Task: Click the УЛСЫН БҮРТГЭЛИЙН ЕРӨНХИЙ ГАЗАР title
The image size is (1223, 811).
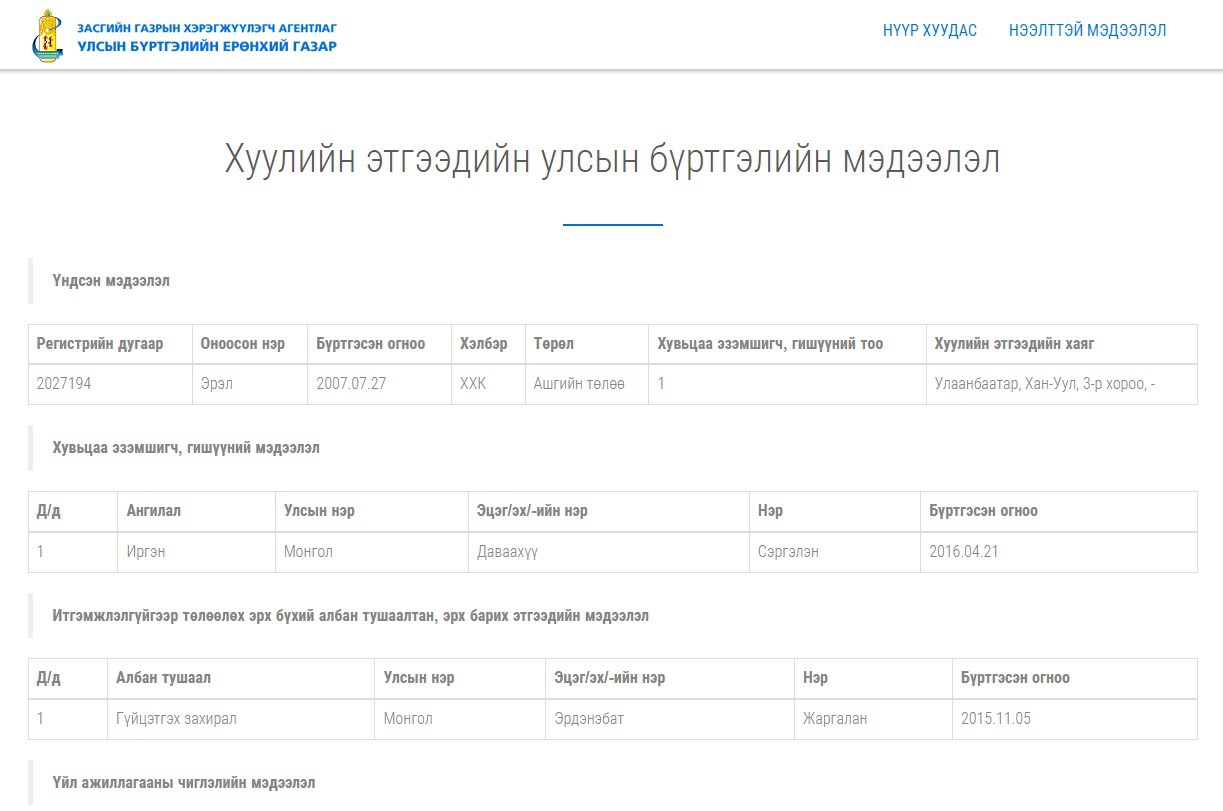Action: (x=207, y=46)
